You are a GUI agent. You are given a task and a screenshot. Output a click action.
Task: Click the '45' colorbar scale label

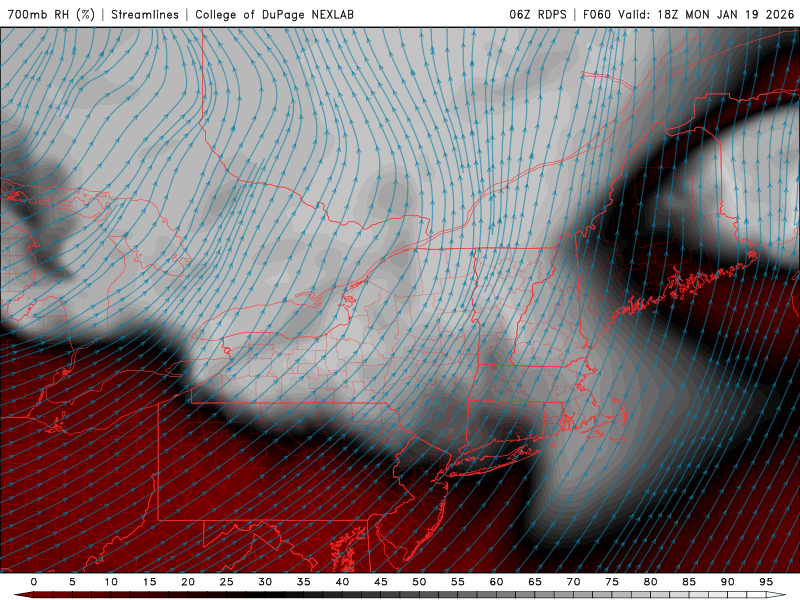(381, 582)
